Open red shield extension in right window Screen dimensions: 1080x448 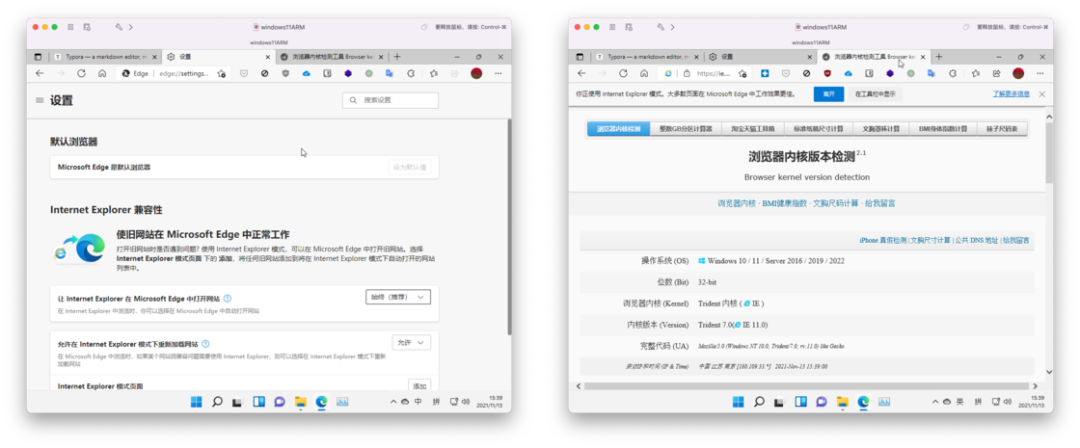click(828, 73)
